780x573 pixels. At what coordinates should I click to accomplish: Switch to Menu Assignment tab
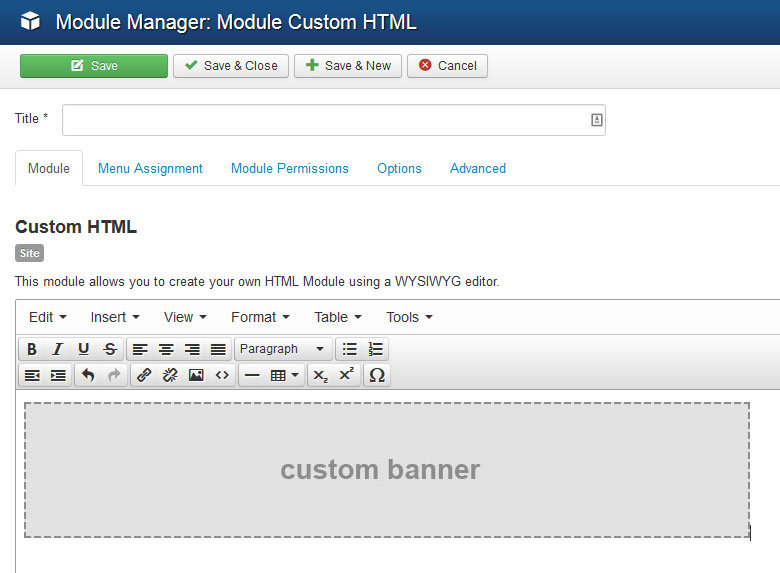(x=150, y=169)
